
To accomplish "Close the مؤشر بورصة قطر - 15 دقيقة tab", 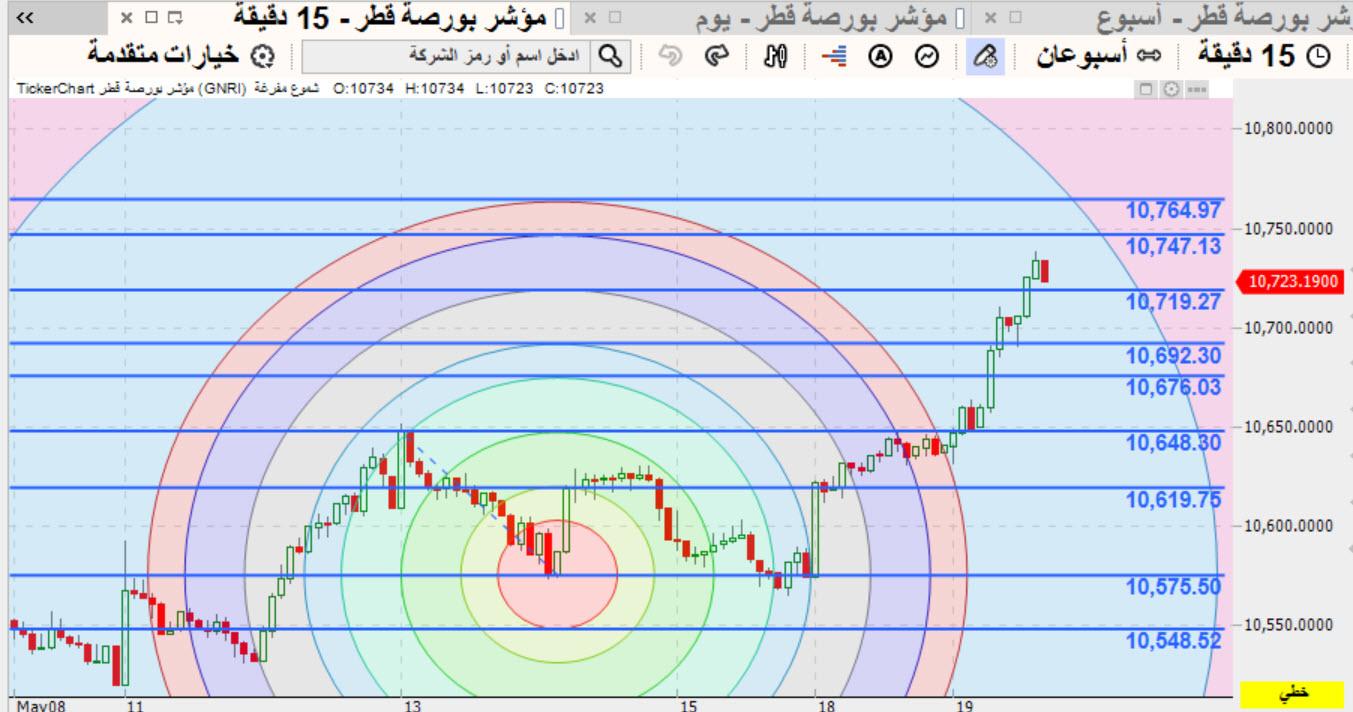I will 127,18.
